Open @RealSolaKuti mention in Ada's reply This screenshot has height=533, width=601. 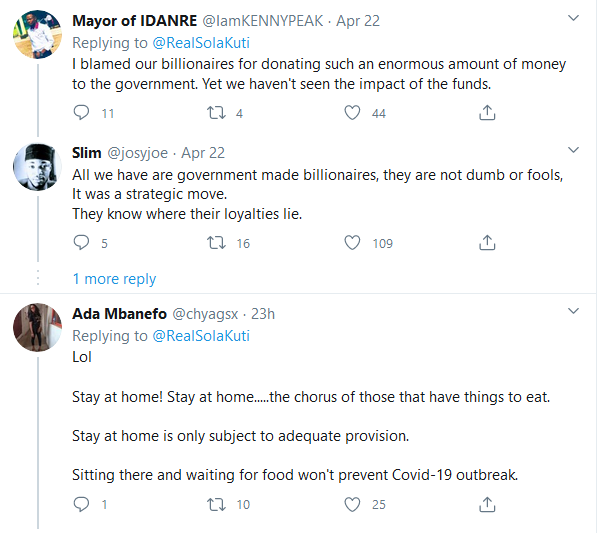tap(200, 336)
